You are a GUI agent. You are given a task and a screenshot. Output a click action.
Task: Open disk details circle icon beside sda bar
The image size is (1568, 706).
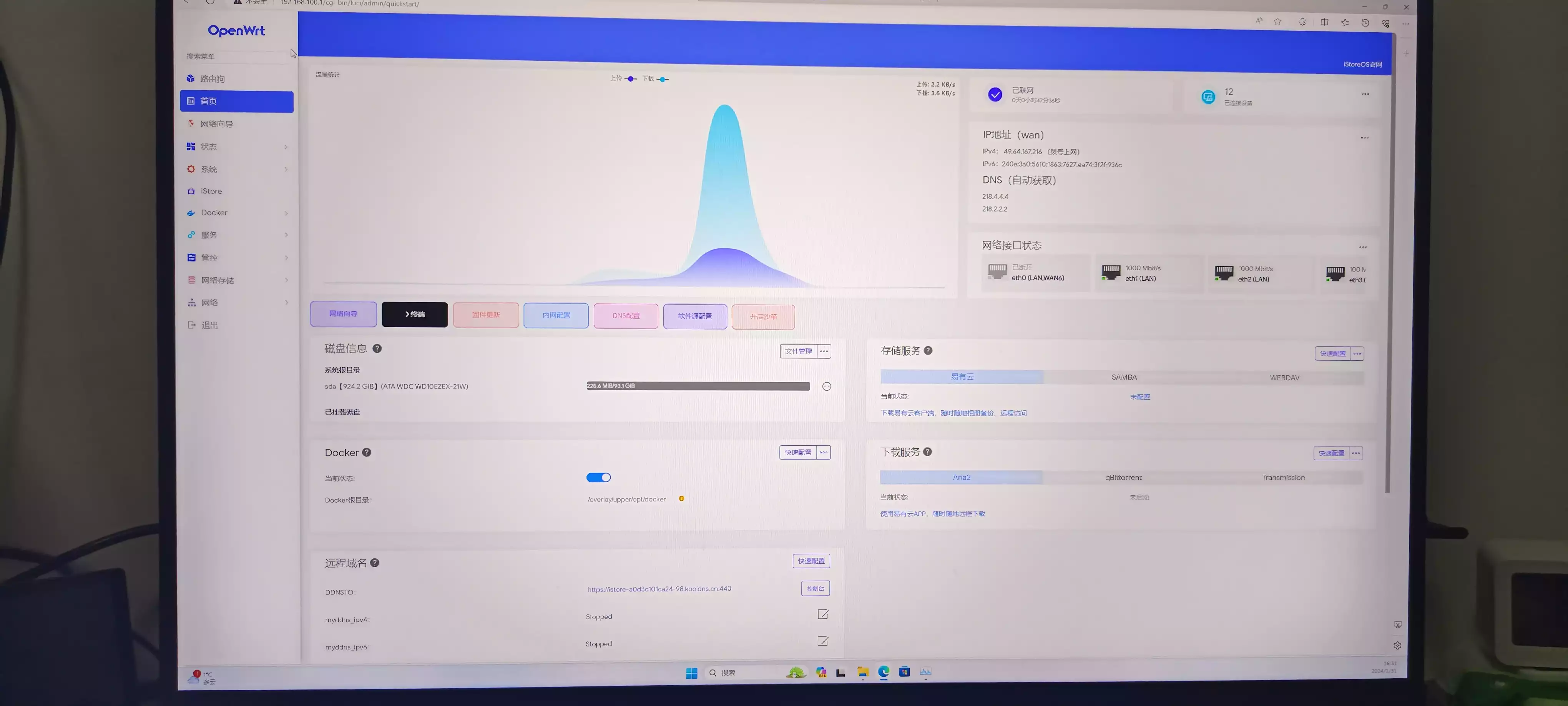tap(826, 386)
